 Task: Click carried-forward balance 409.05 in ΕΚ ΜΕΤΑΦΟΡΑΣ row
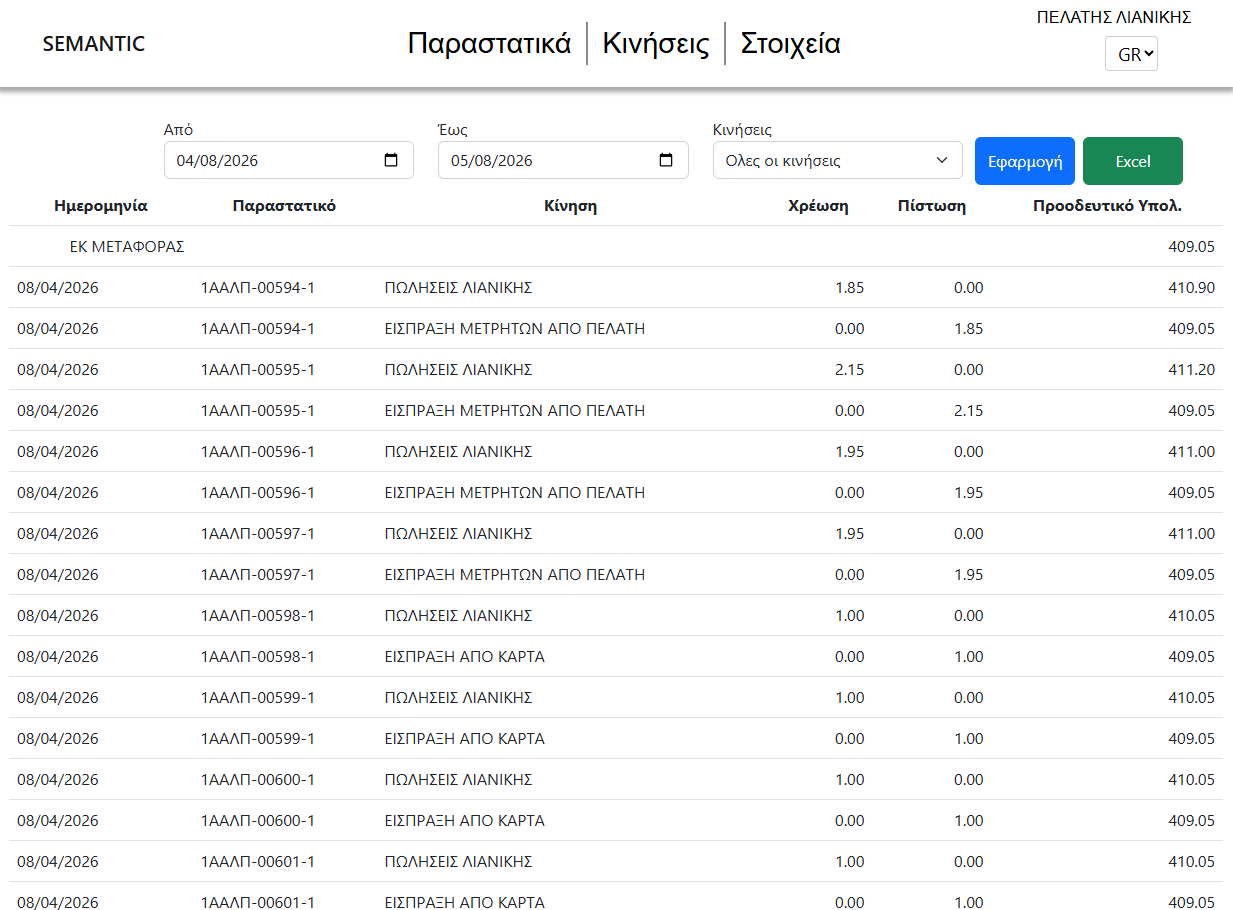[1192, 246]
